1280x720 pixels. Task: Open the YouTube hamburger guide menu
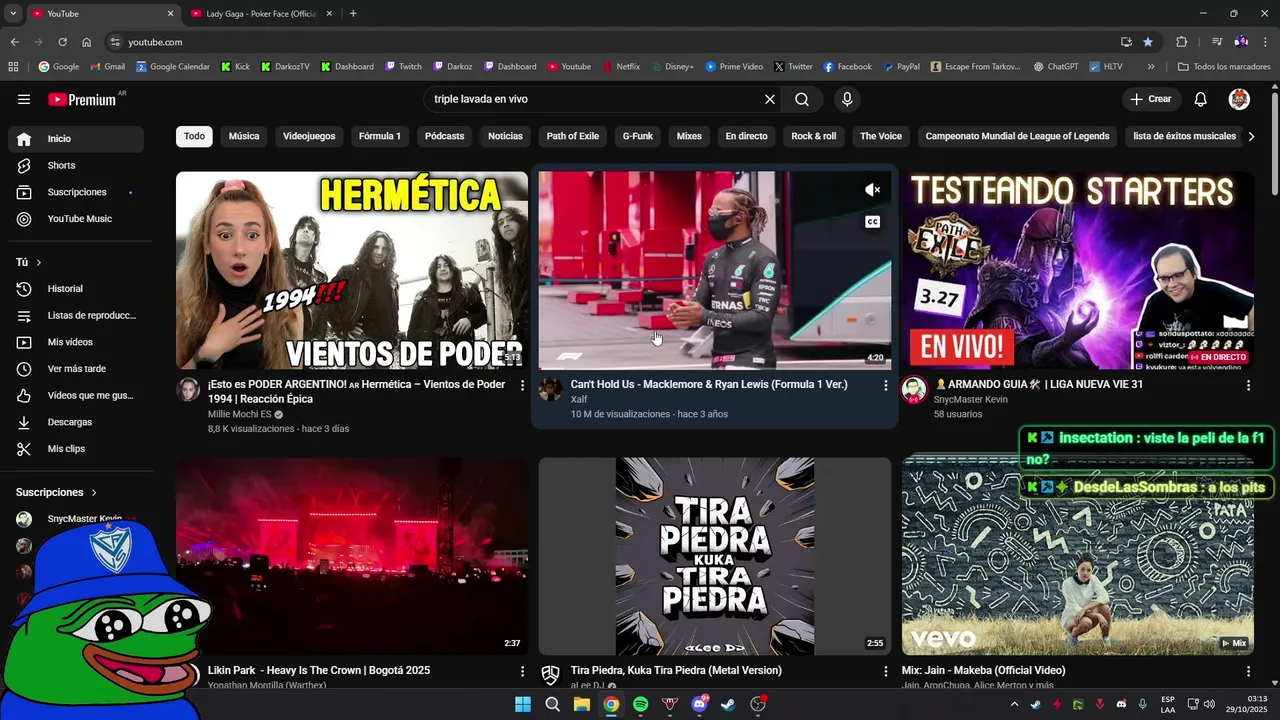tap(24, 99)
